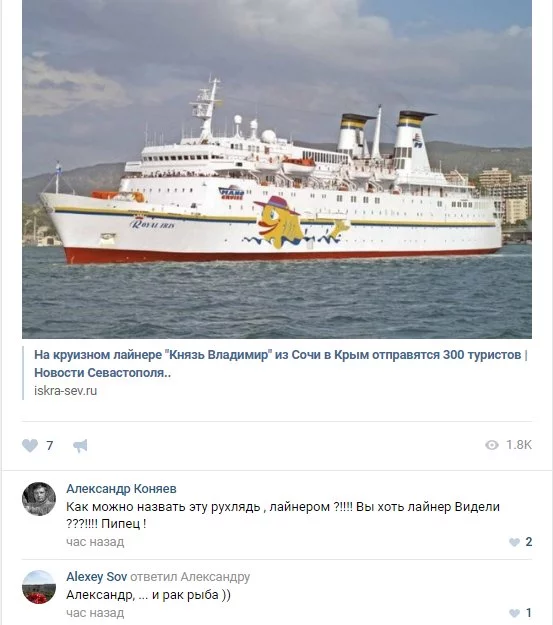This screenshot has height=625, width=553.
Task: Select the comment text "и рак рыба ))"
Action: 191,595
